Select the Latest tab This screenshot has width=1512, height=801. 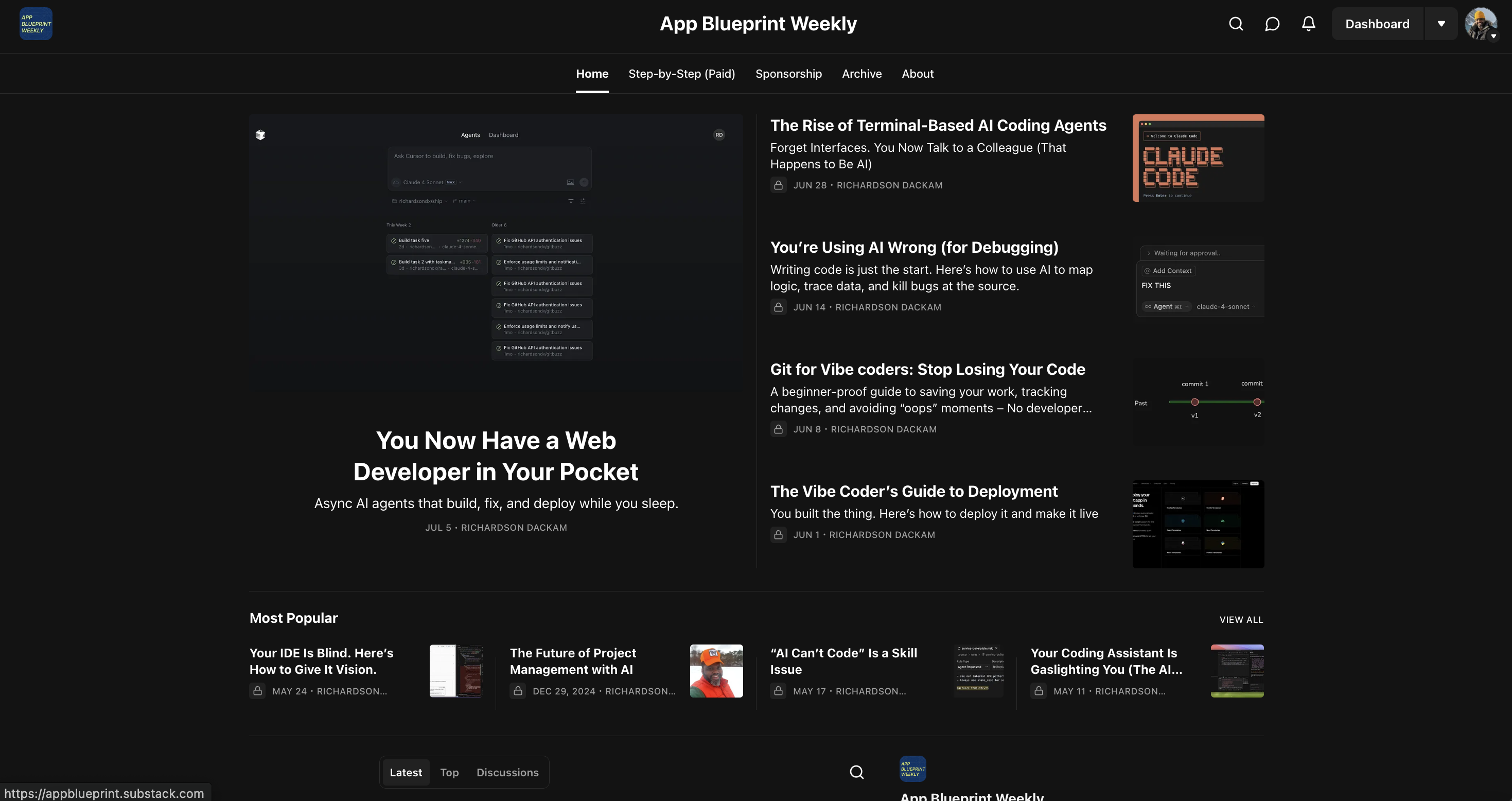pos(406,772)
